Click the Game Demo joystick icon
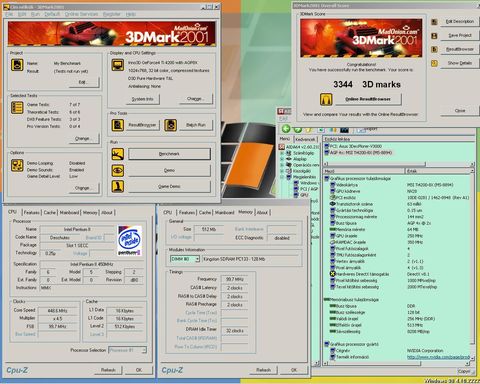Screen dimensions: 480x384 point(118,187)
